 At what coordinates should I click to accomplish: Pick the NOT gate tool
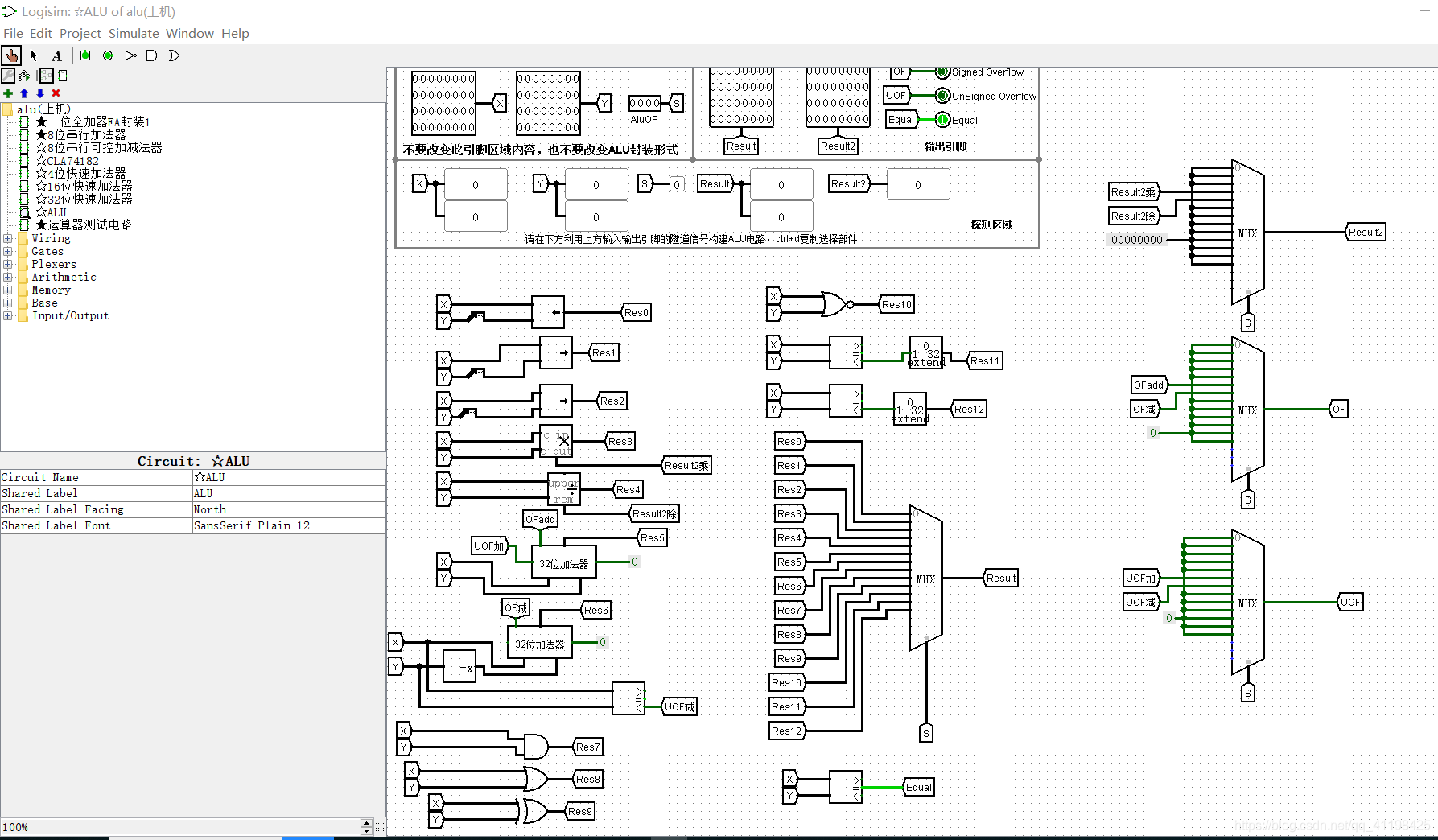click(130, 56)
